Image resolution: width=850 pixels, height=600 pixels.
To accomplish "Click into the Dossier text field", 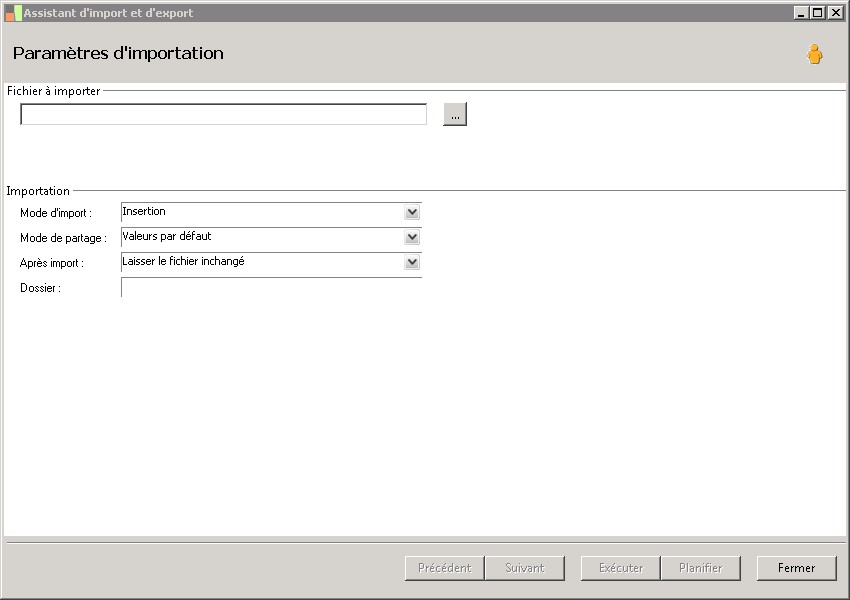I will pos(270,288).
